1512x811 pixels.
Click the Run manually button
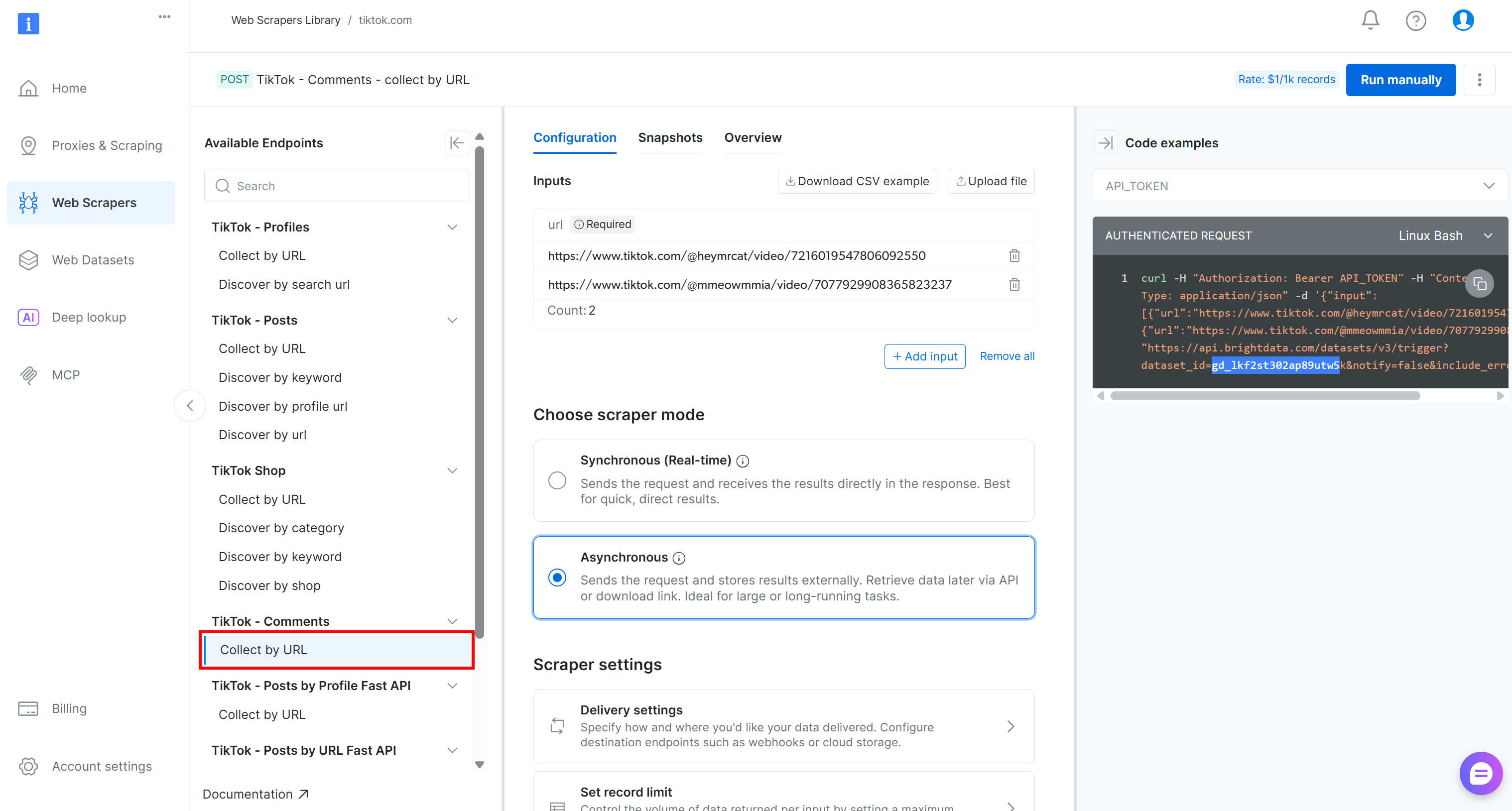1400,79
